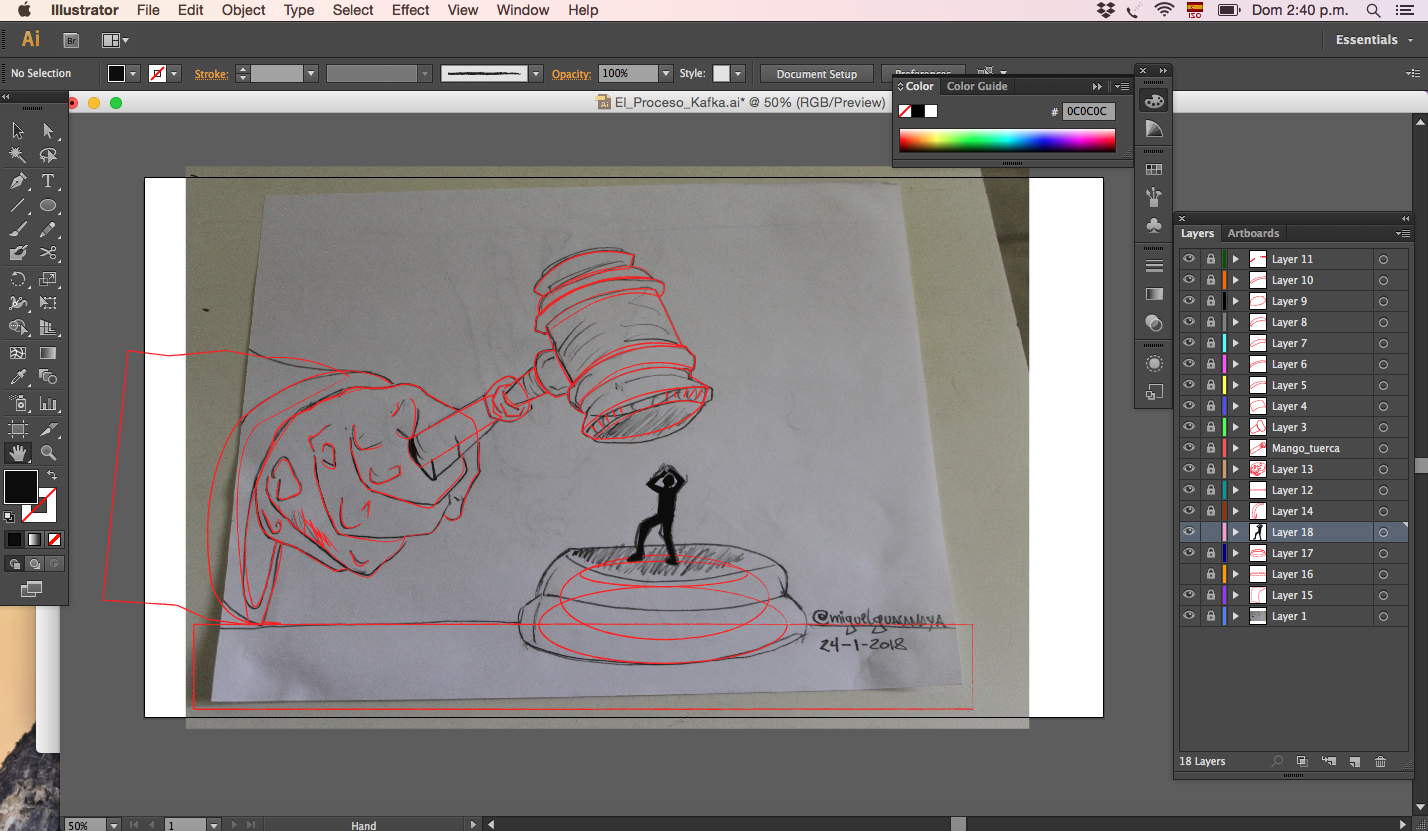Select the Scissors tool
1428x831 pixels.
click(x=48, y=253)
